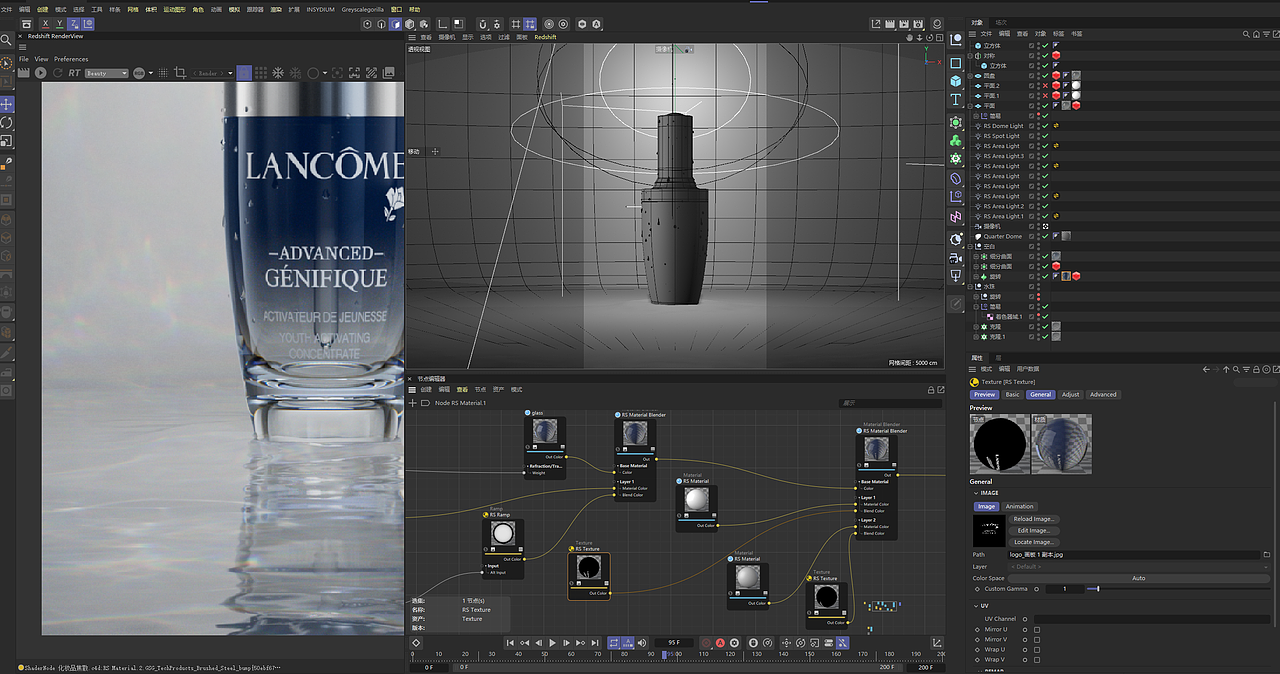Open Preferences menu in Redshift RenderView
Viewport: 1280px width, 674px height.
pyautogui.click(x=71, y=59)
